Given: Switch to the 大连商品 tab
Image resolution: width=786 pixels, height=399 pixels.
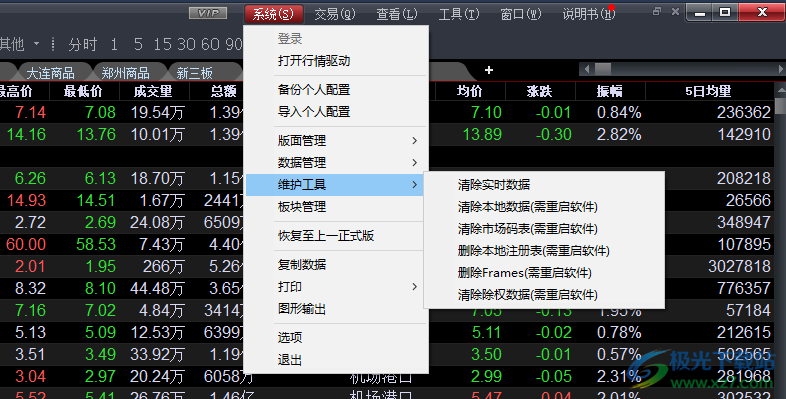Looking at the screenshot, I should [50, 73].
